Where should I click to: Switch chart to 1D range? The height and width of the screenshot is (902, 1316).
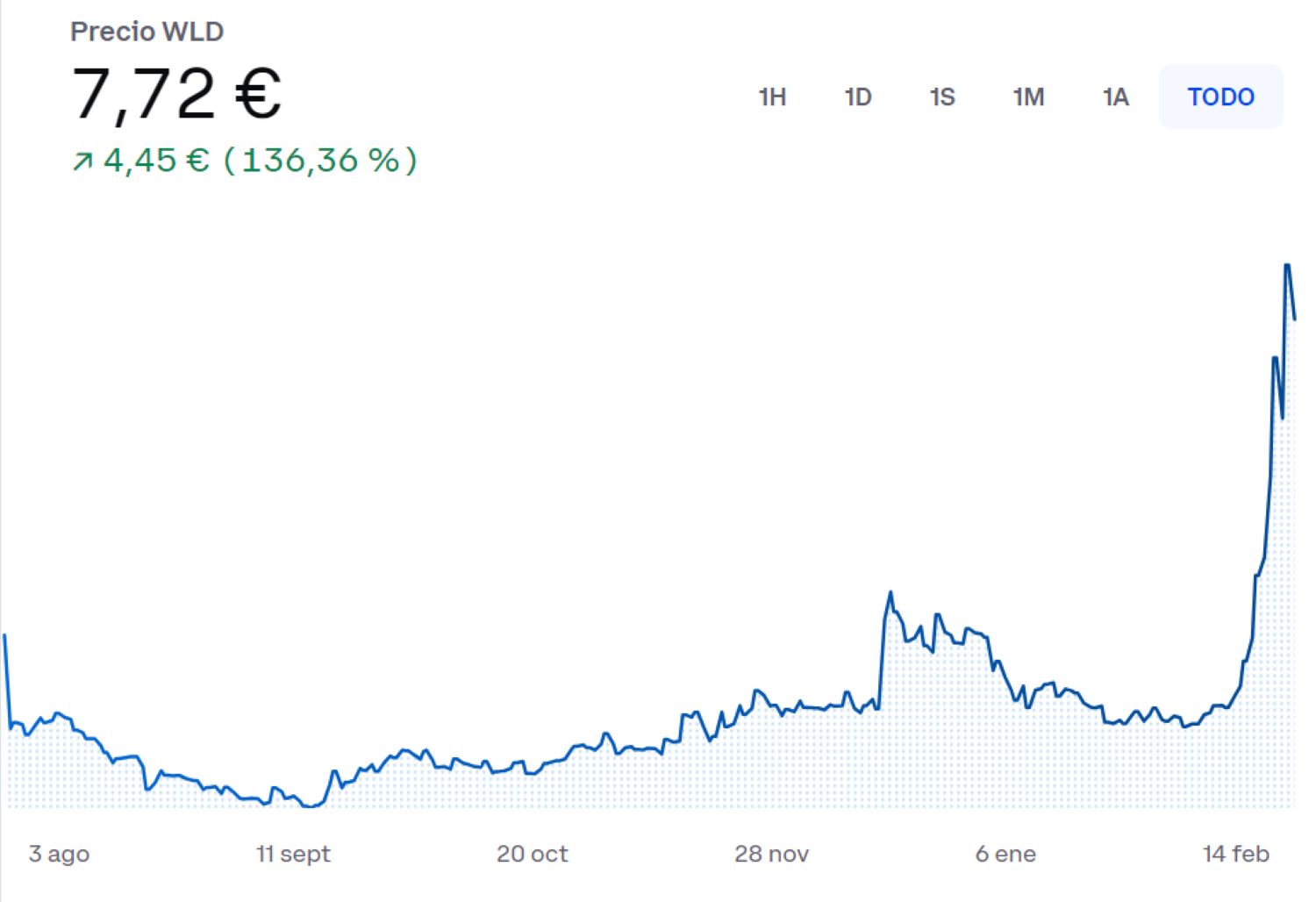click(857, 97)
